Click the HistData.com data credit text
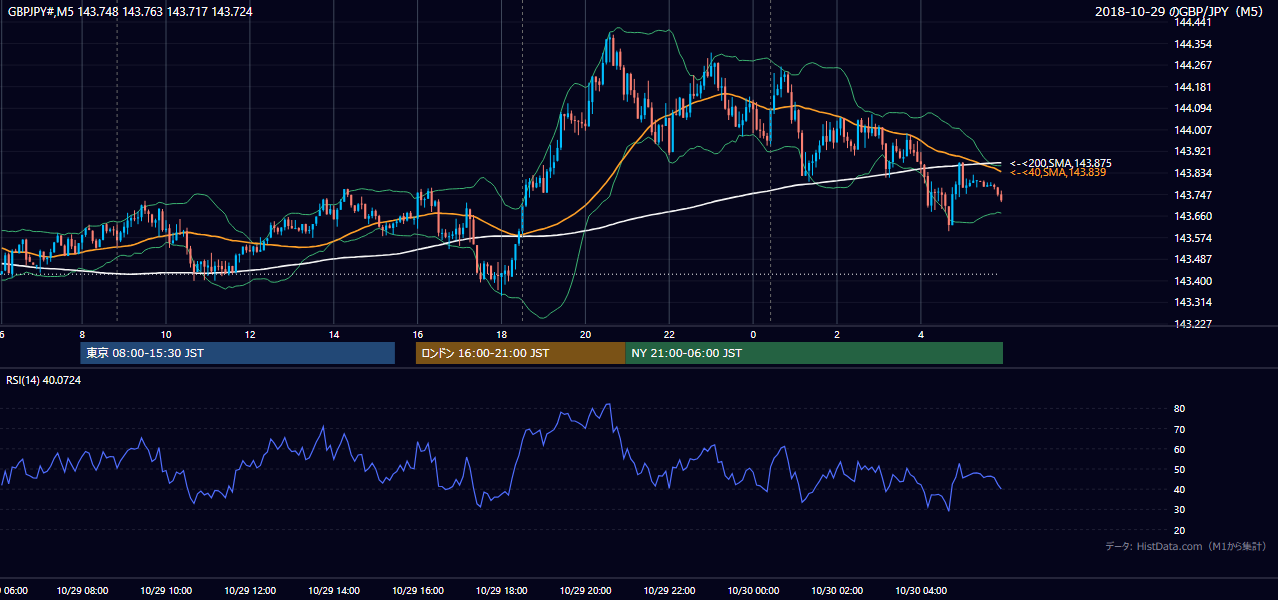Screen dimensions: 1278x600 [1186, 546]
